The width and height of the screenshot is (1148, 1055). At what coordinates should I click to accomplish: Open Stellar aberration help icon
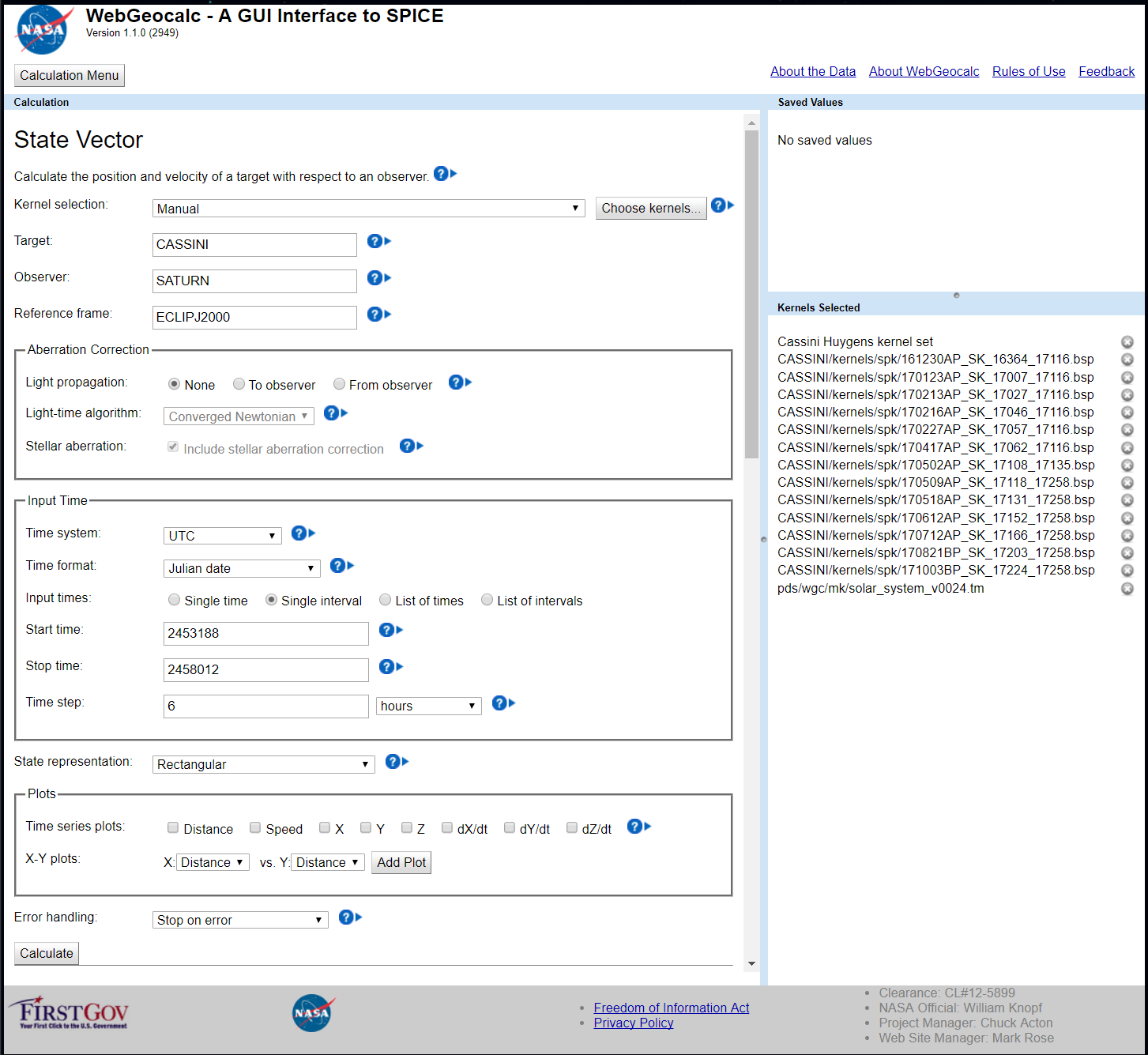coord(412,446)
